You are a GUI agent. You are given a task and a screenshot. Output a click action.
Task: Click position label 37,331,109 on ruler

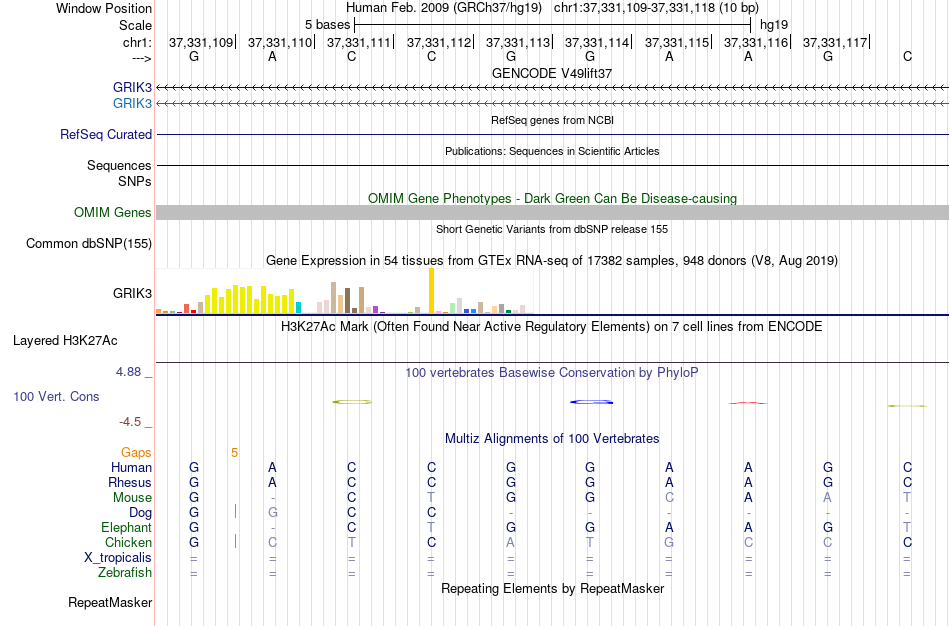click(201, 42)
